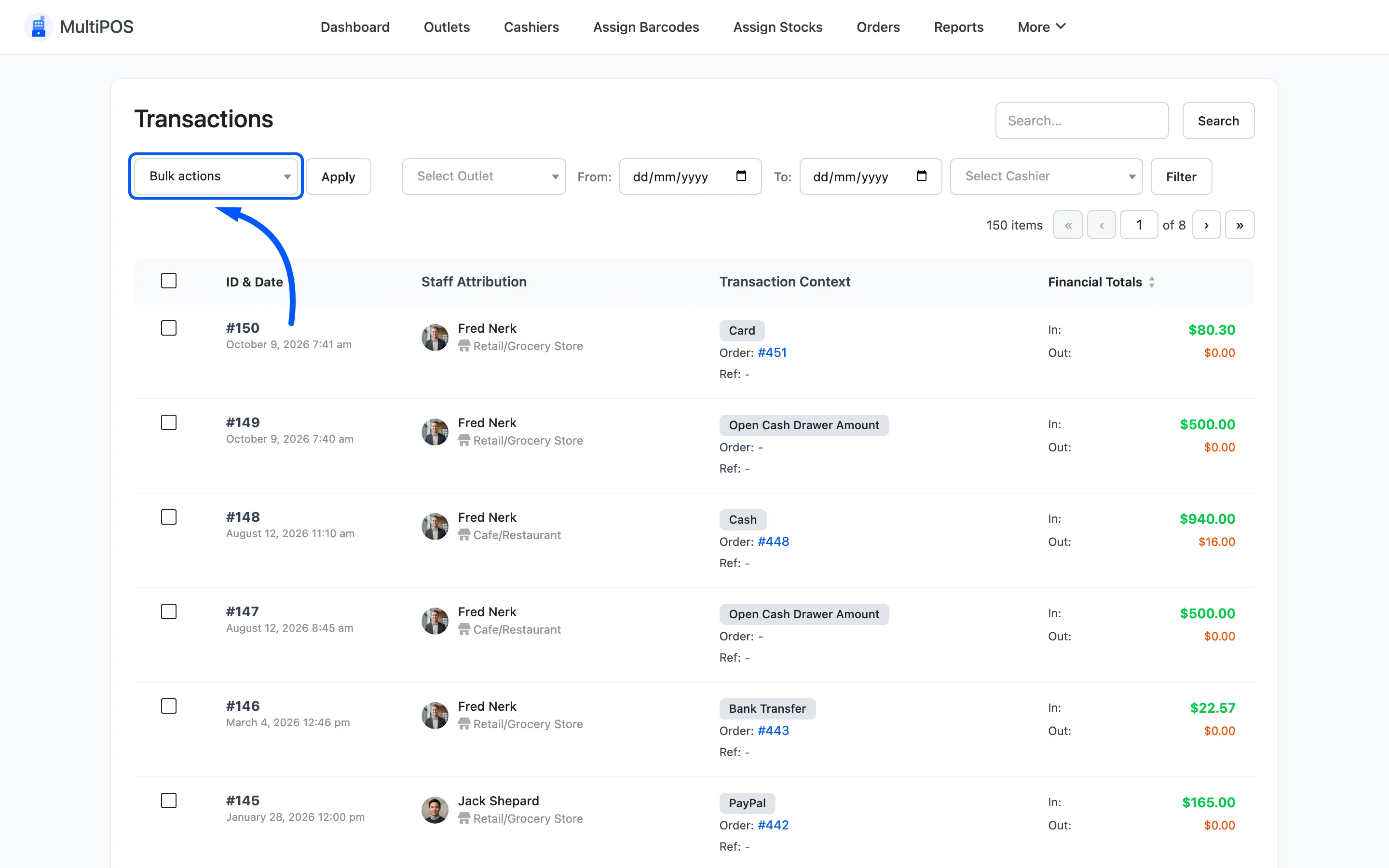1389x868 pixels.
Task: Go to the Outlets nav item
Action: pos(447,27)
